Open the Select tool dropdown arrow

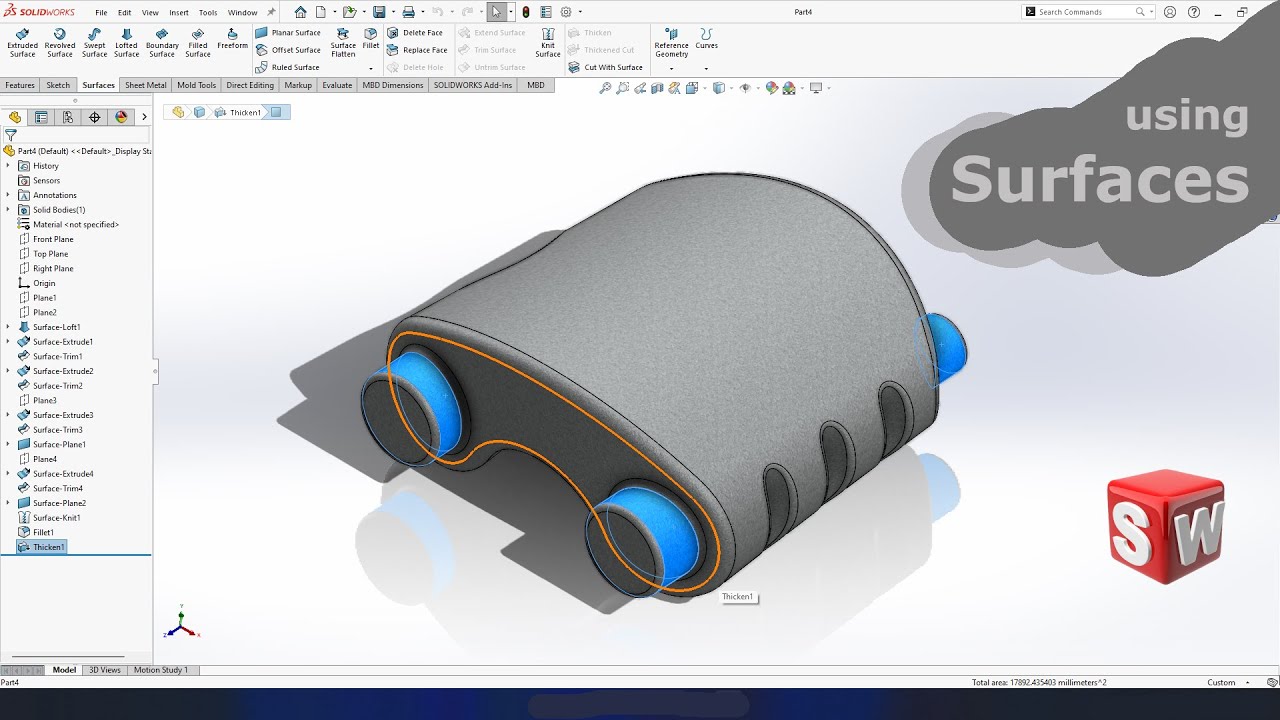(511, 12)
